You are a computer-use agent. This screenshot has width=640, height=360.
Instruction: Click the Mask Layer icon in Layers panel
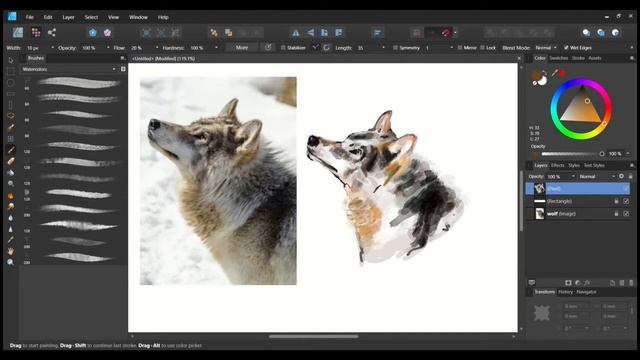click(x=568, y=282)
